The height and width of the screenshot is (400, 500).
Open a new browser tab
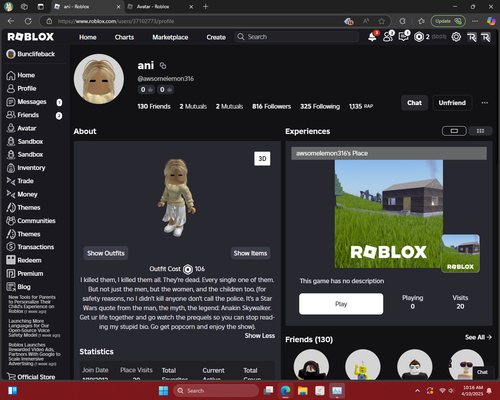tap(206, 7)
